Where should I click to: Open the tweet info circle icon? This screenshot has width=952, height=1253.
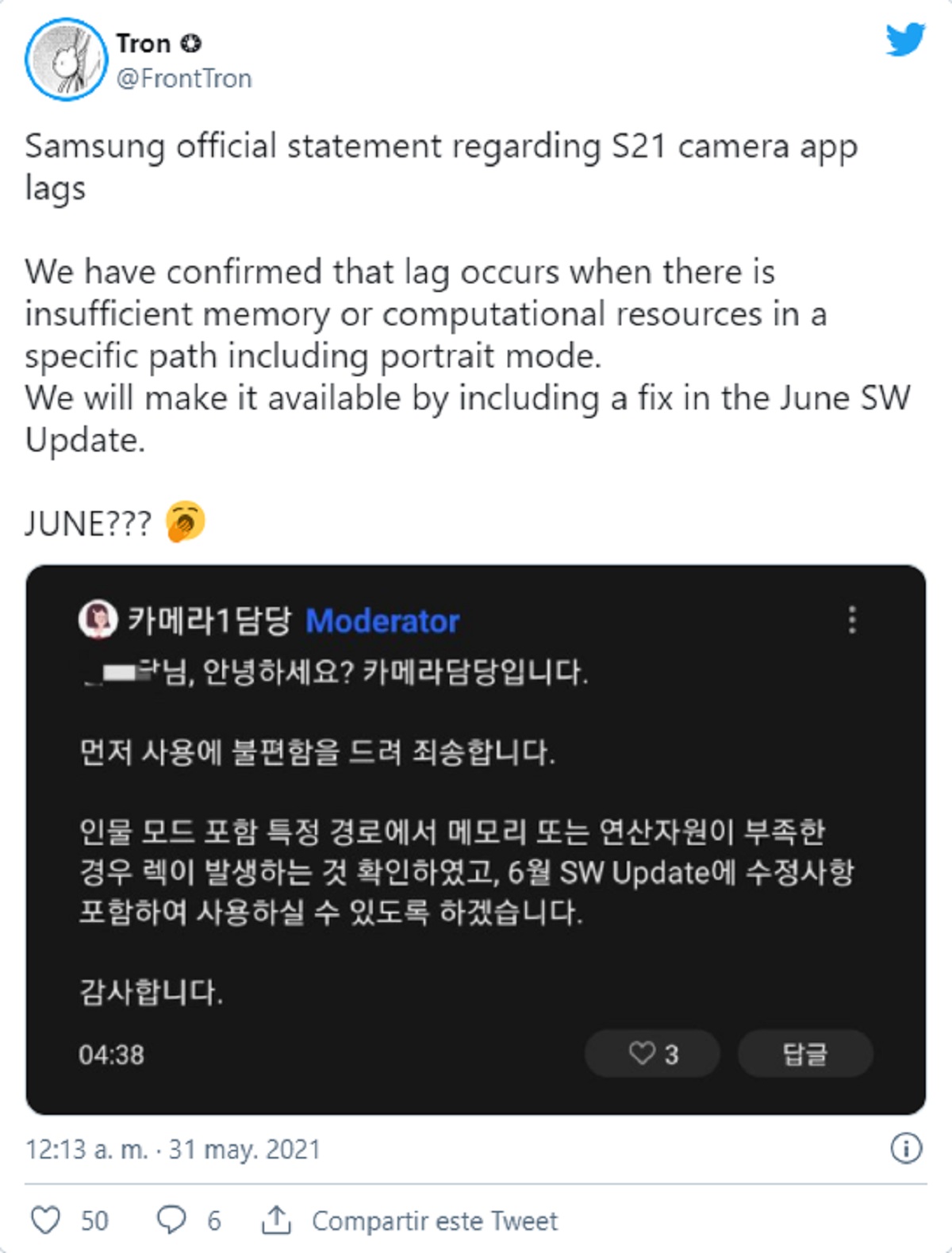906,1148
